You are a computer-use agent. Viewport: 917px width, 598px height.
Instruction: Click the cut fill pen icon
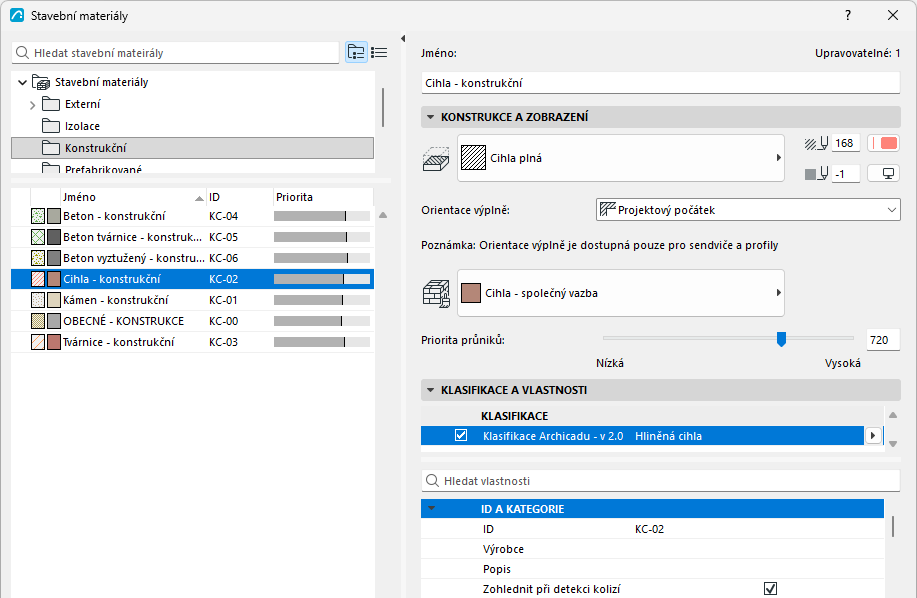(x=816, y=143)
